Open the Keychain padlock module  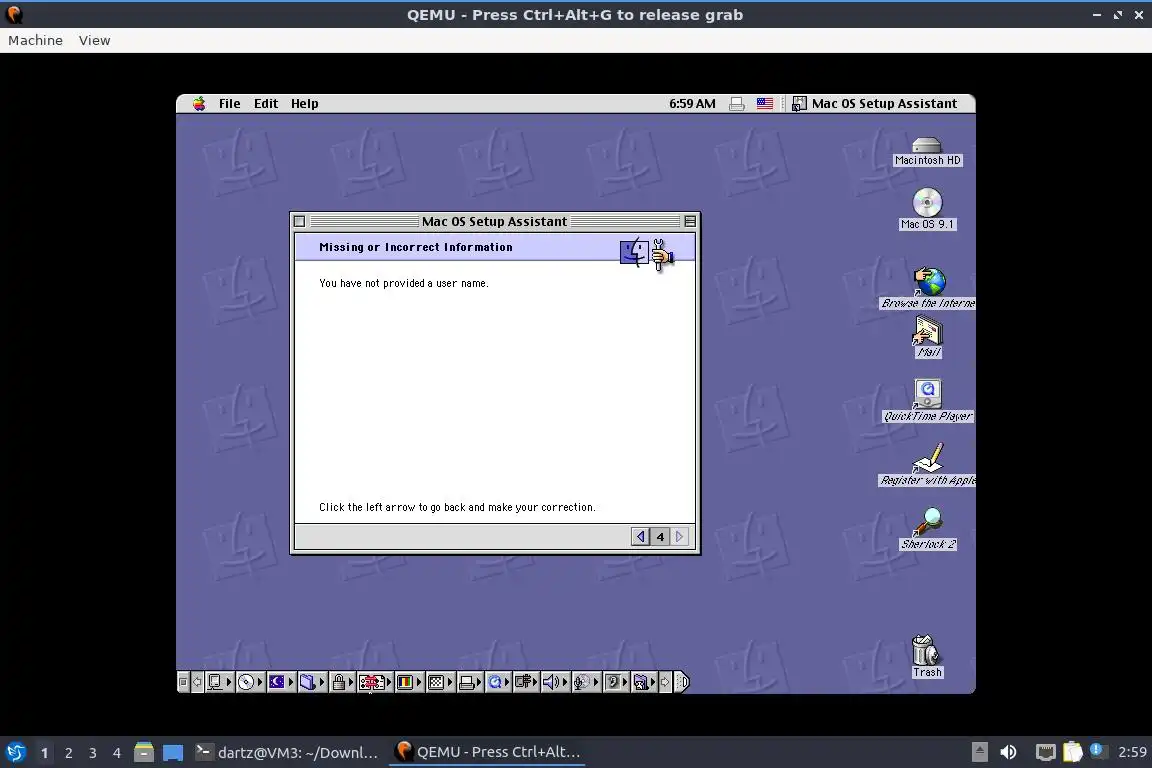coord(342,682)
